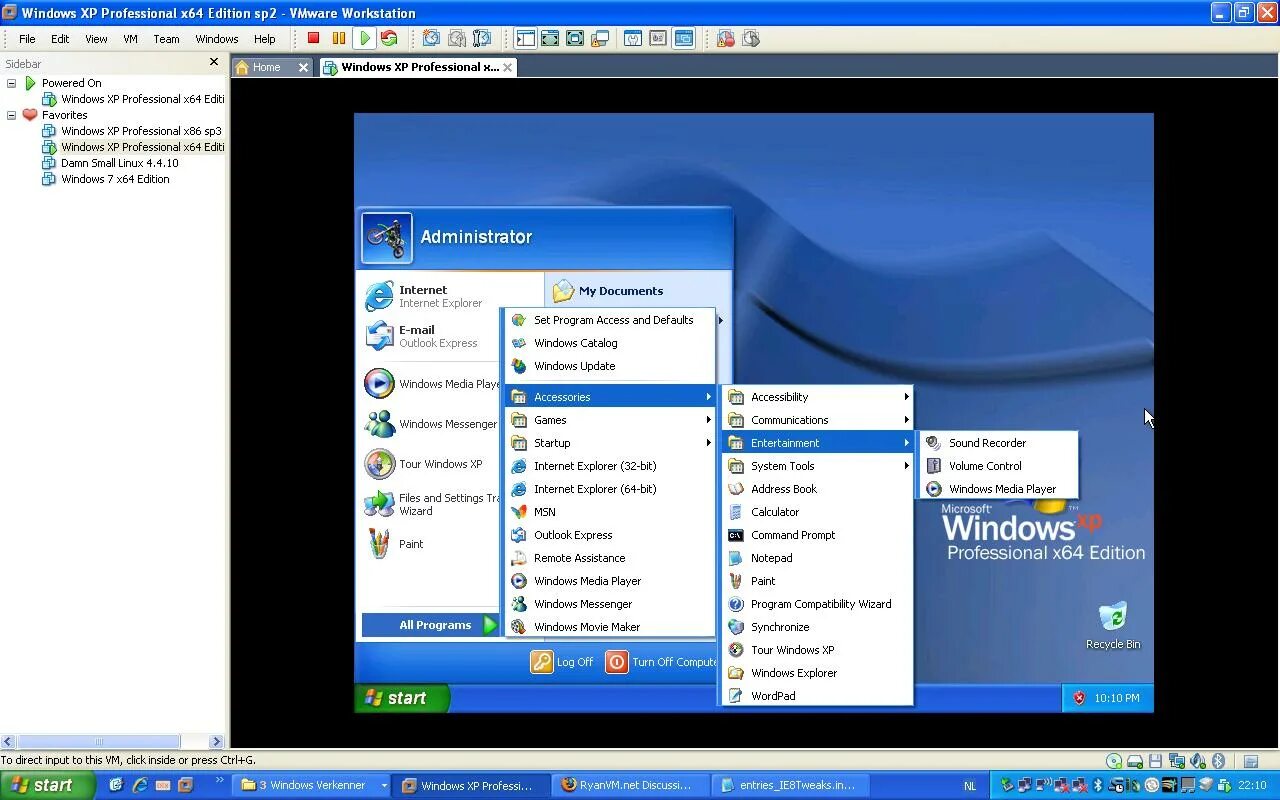Viewport: 1280px width, 800px height.
Task: Click the Reset virtual machine icon
Action: 390,38
